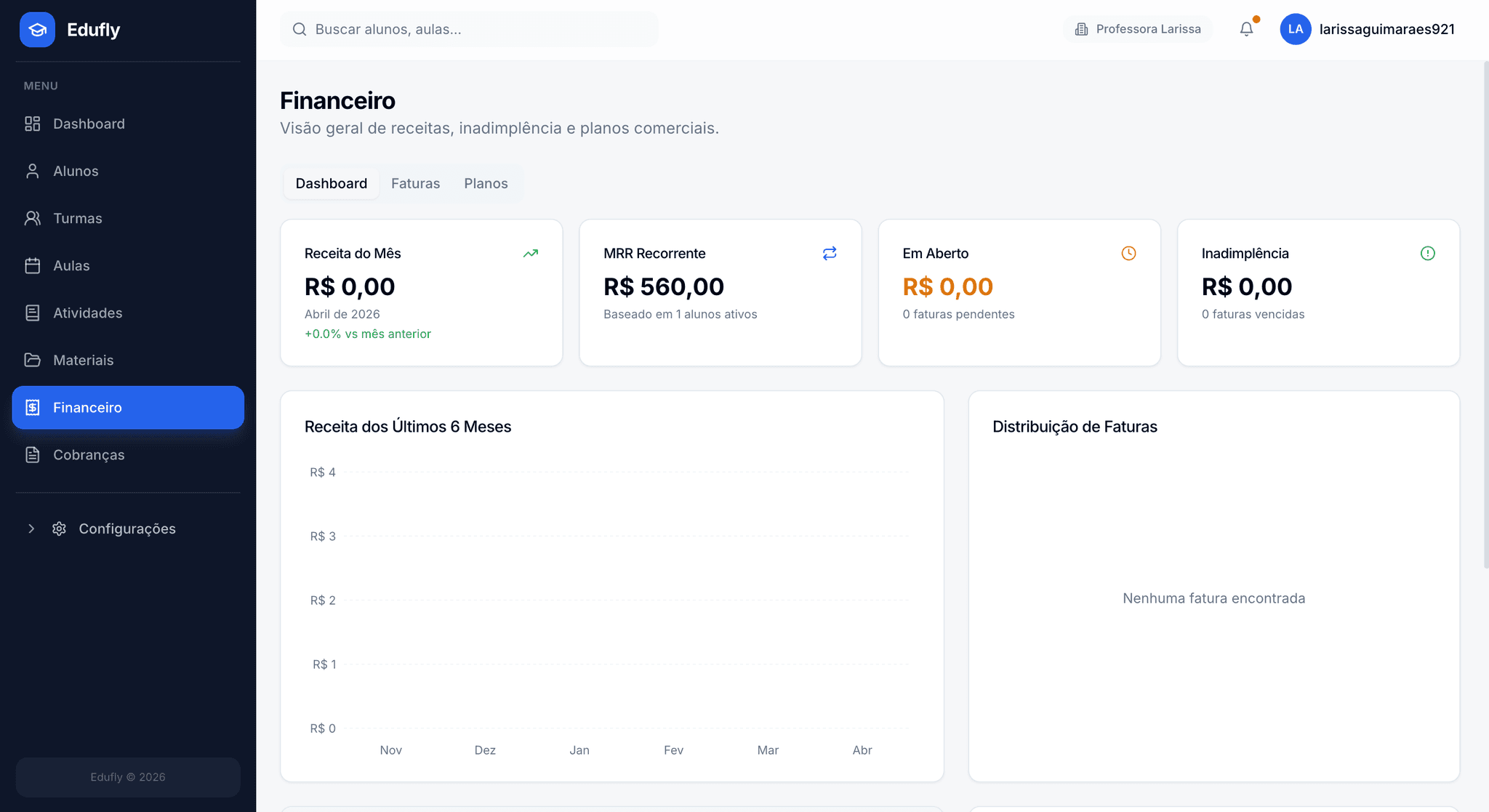The image size is (1489, 812).
Task: Click the notification bell icon
Action: (1247, 28)
